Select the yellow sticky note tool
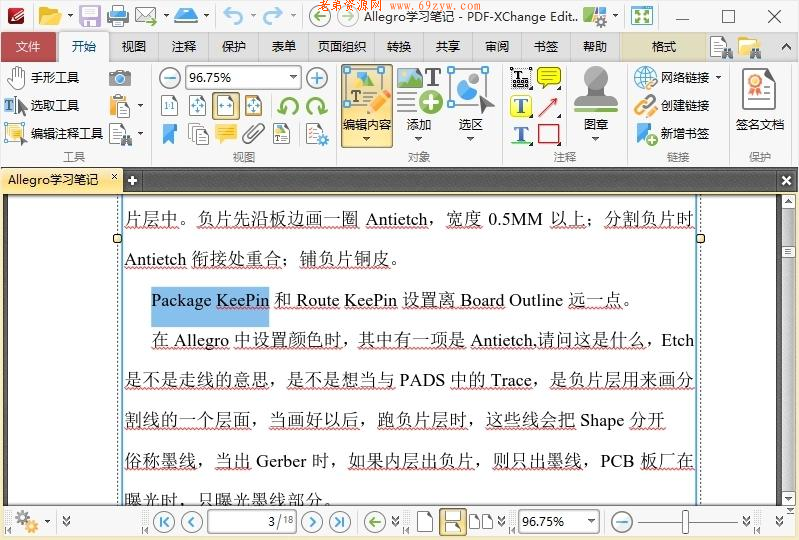Viewport: 799px width, 540px height. point(549,78)
